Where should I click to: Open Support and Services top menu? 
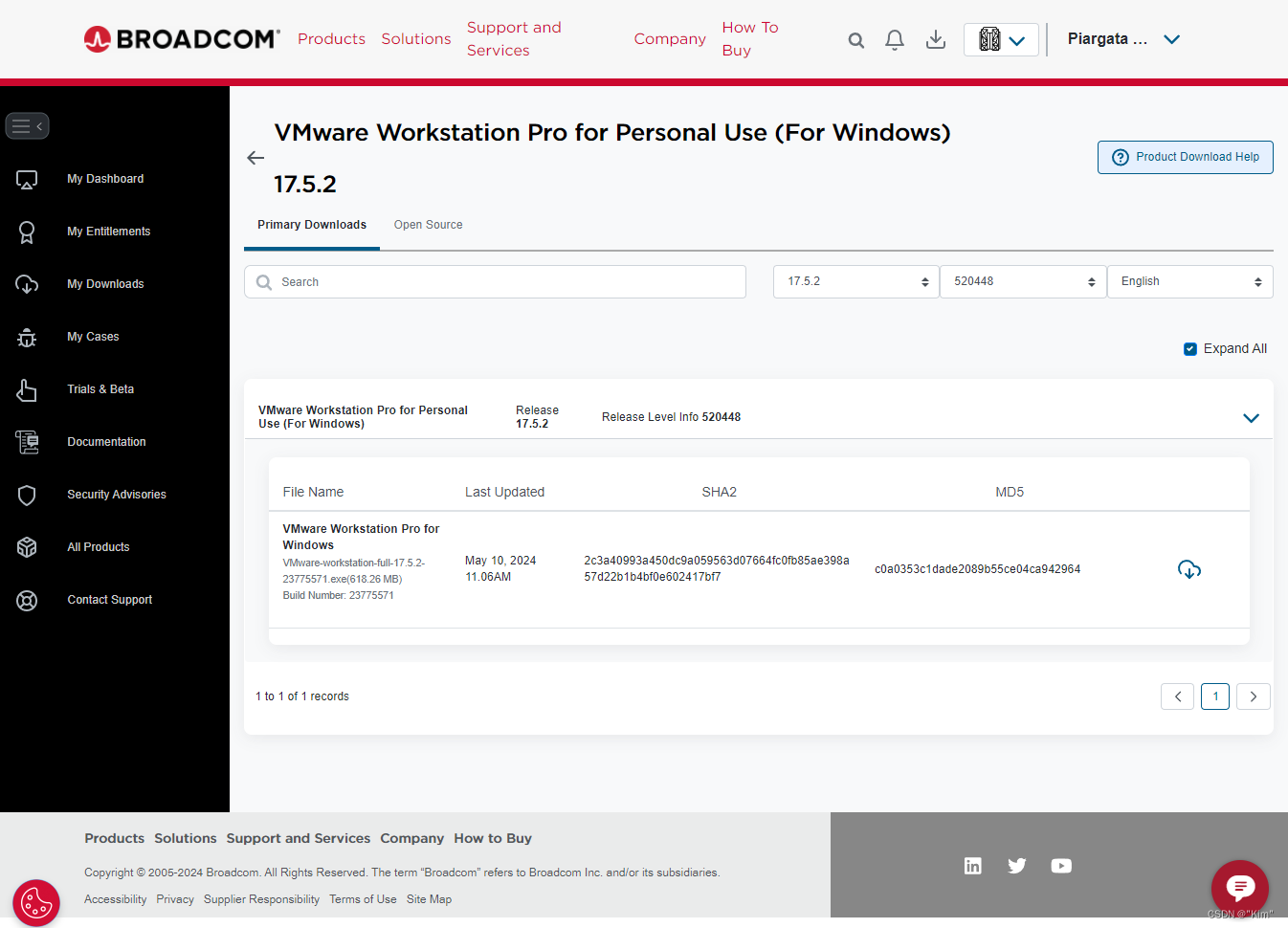[x=514, y=39]
